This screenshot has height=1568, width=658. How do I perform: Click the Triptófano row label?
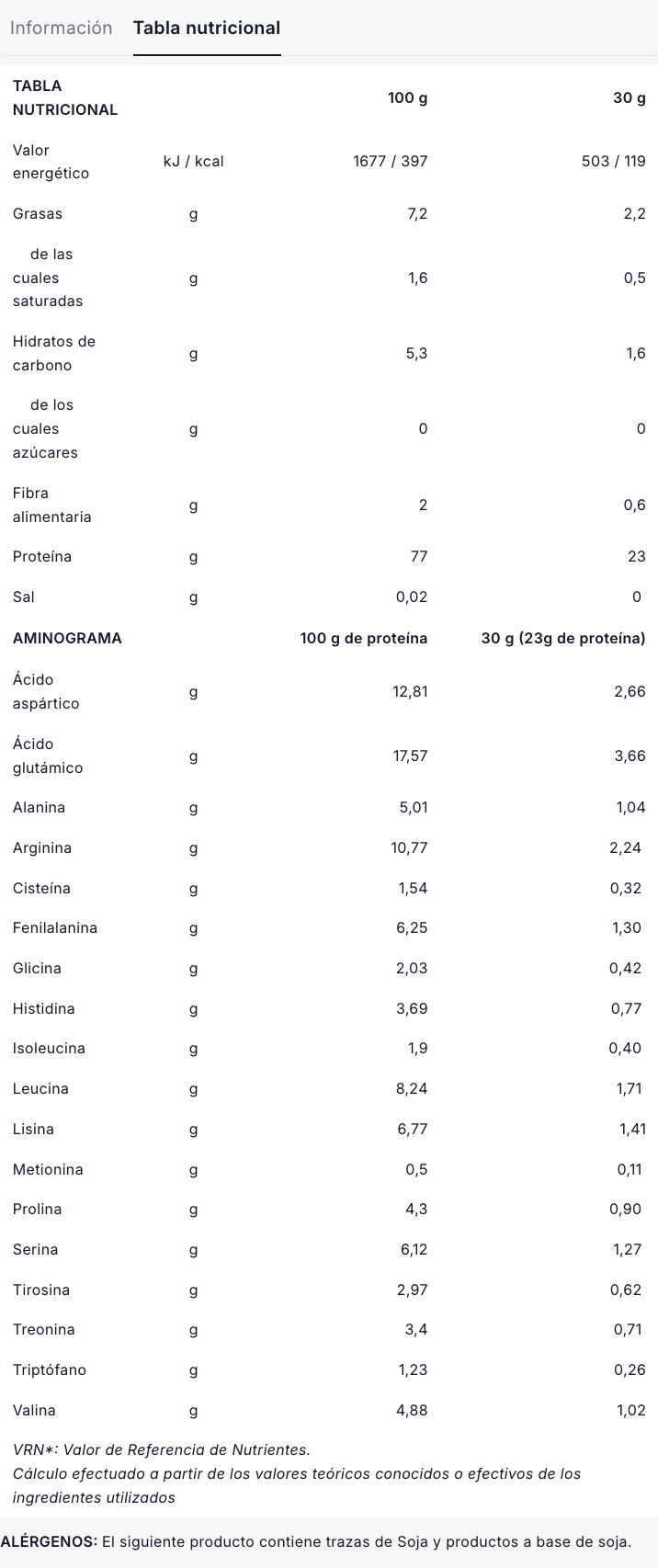(50, 1369)
